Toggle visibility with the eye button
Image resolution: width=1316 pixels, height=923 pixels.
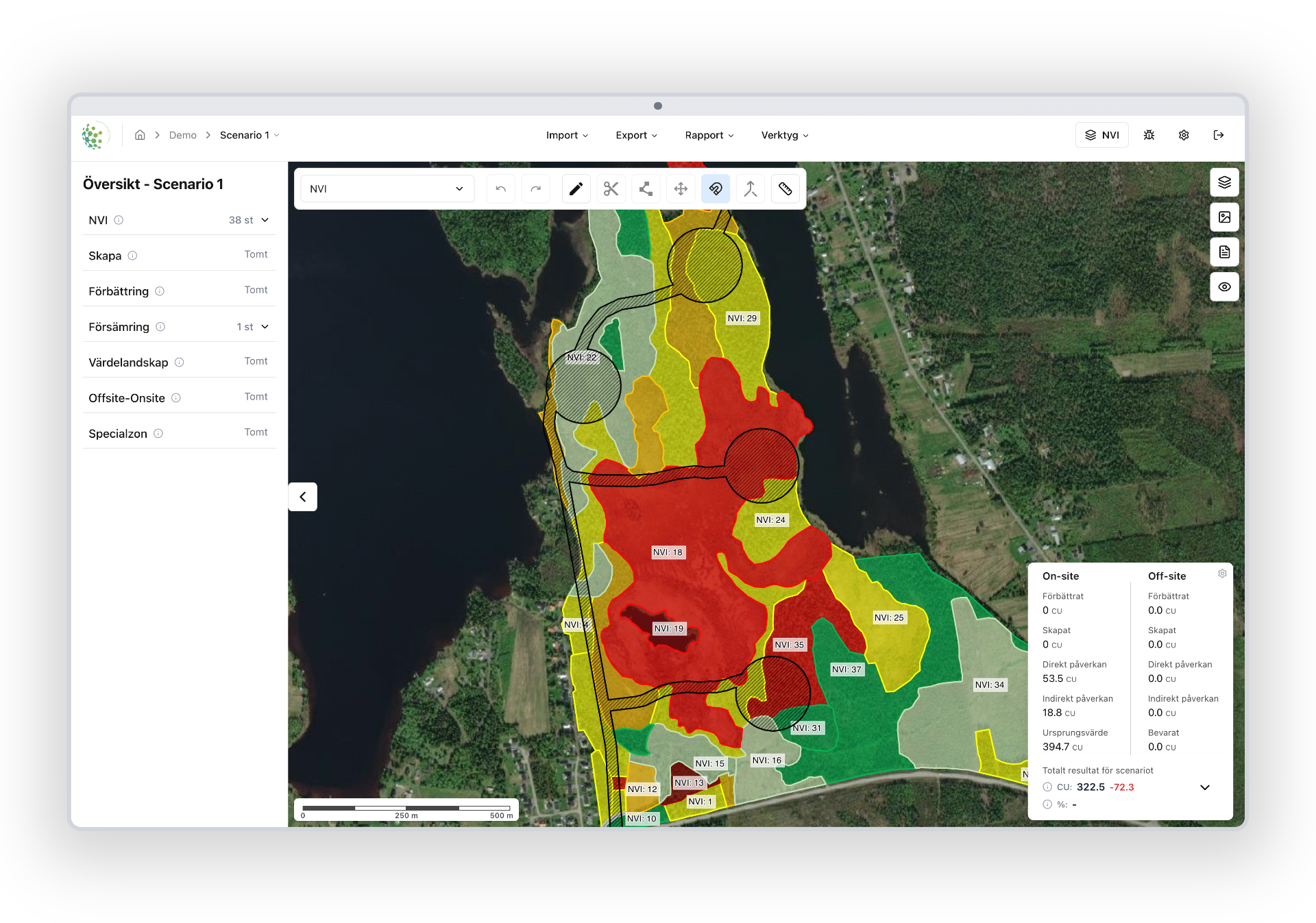tap(1224, 287)
